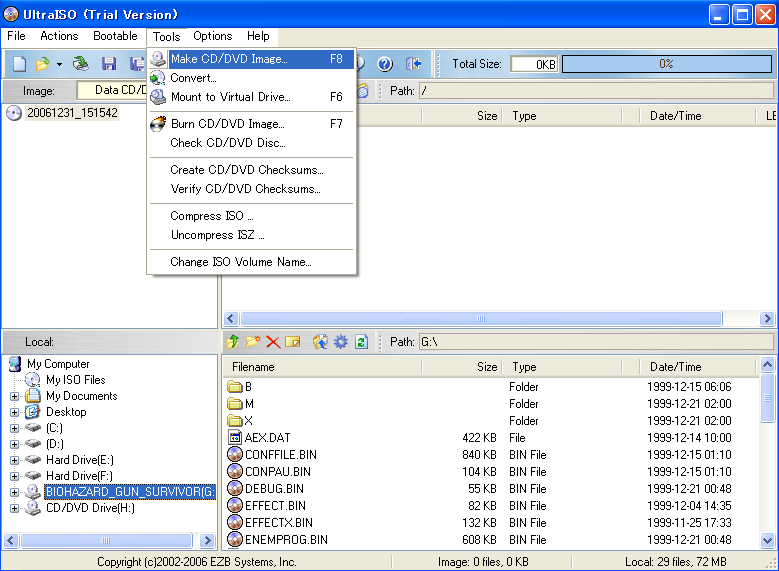
Task: Open the Bootable menu
Action: [115, 36]
